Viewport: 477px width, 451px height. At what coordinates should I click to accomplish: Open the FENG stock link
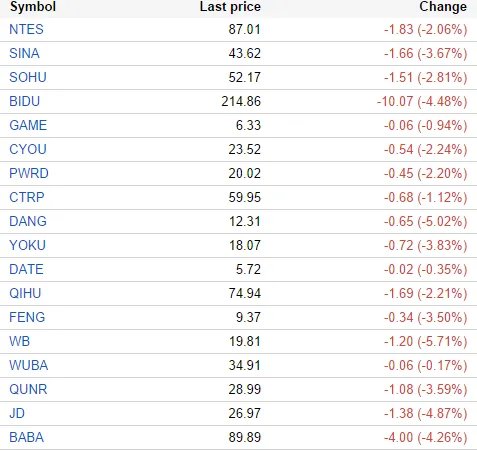pyautogui.click(x=27, y=317)
